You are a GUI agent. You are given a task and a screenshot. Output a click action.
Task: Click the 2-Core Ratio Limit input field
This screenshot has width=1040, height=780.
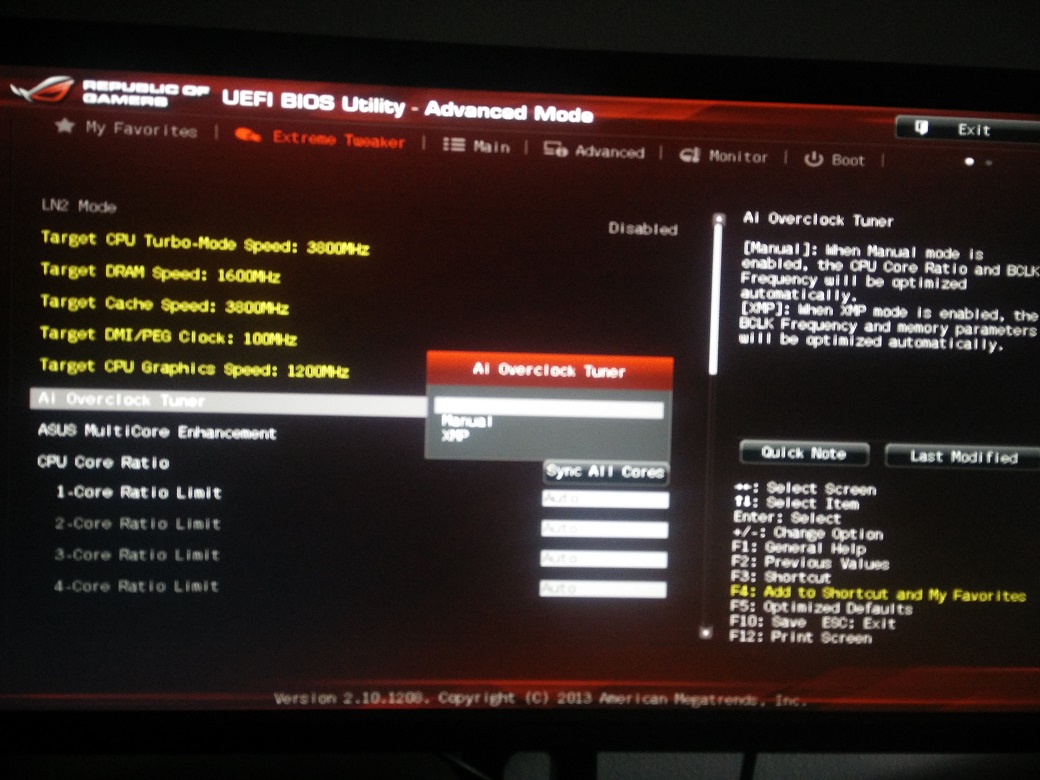[x=604, y=529]
